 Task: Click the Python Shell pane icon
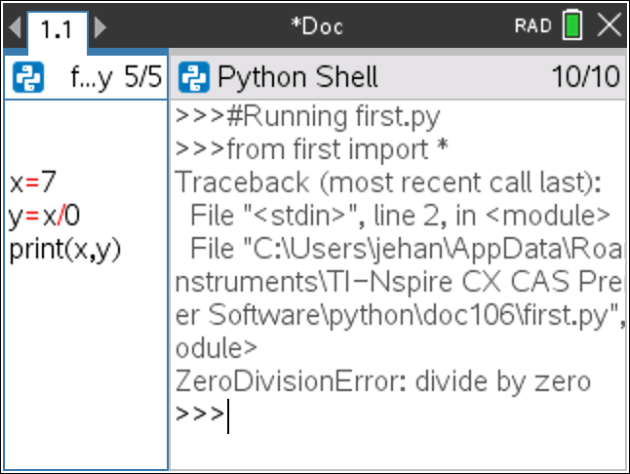pyautogui.click(x=194, y=77)
